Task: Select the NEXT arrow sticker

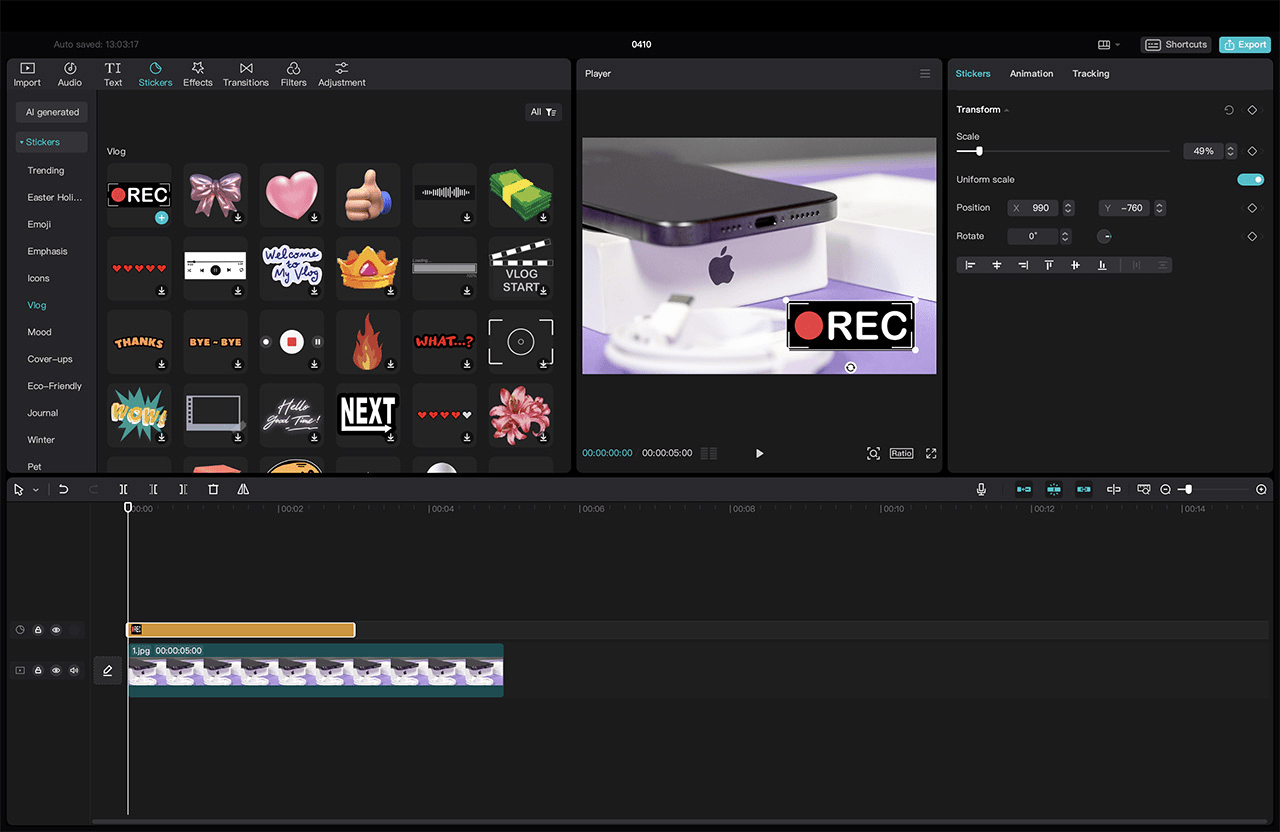Action: click(368, 414)
